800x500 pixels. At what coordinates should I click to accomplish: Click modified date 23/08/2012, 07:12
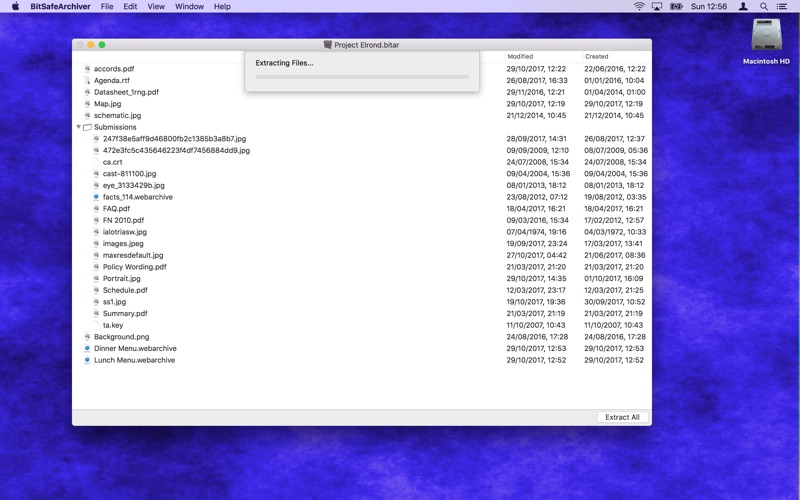tap(536, 197)
